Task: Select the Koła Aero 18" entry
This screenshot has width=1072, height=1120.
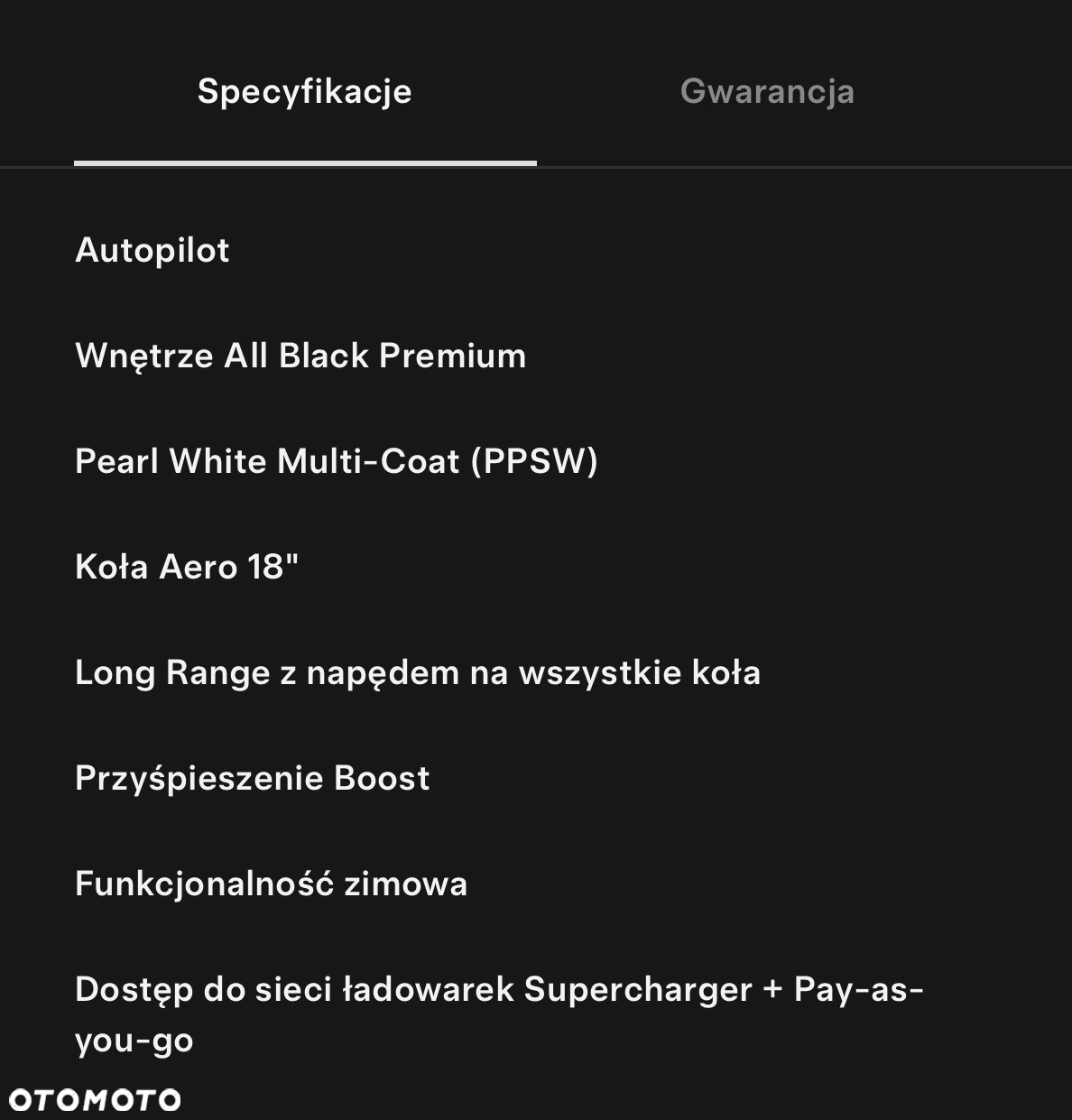Action: [187, 567]
